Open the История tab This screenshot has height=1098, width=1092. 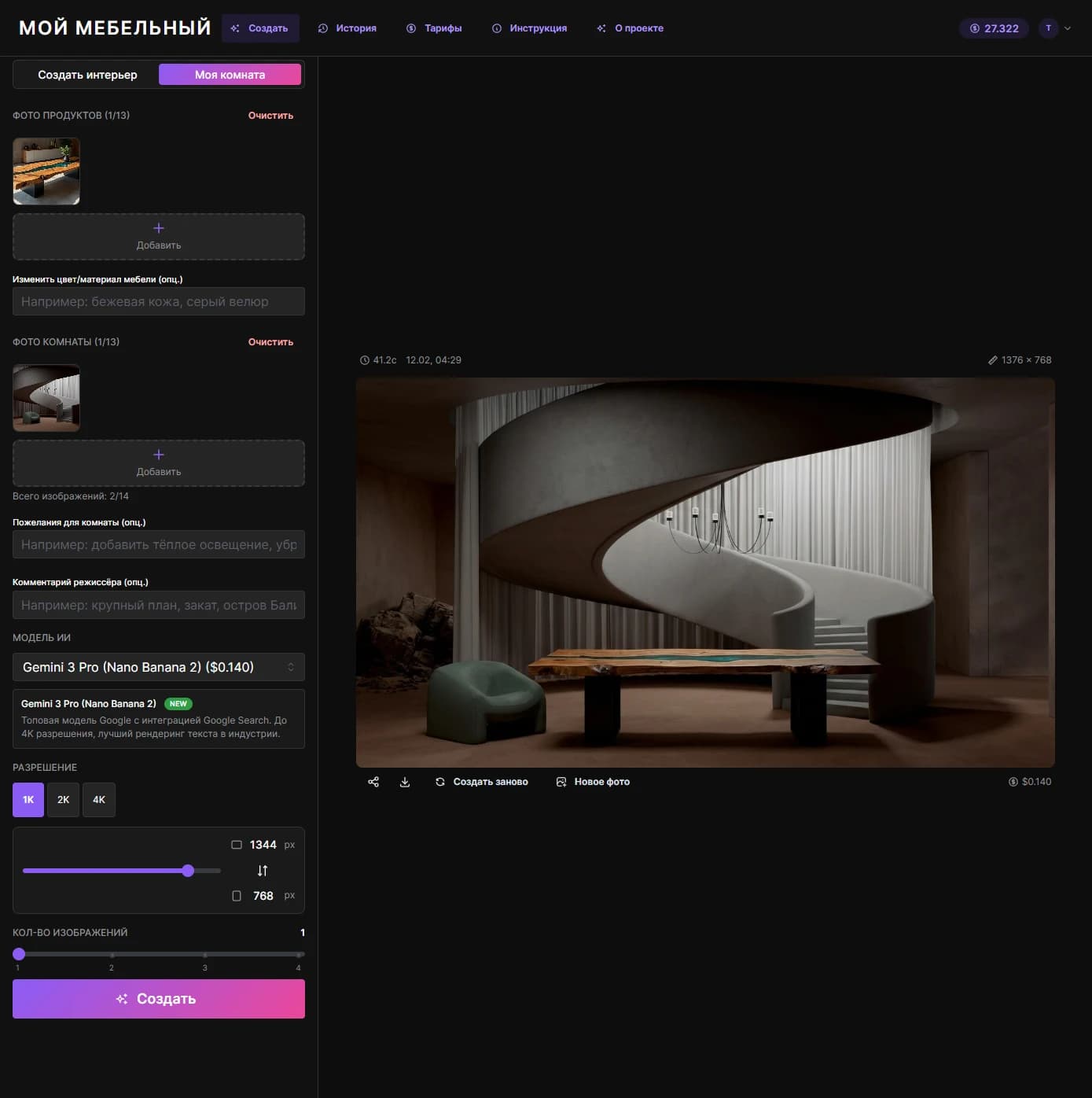(347, 28)
